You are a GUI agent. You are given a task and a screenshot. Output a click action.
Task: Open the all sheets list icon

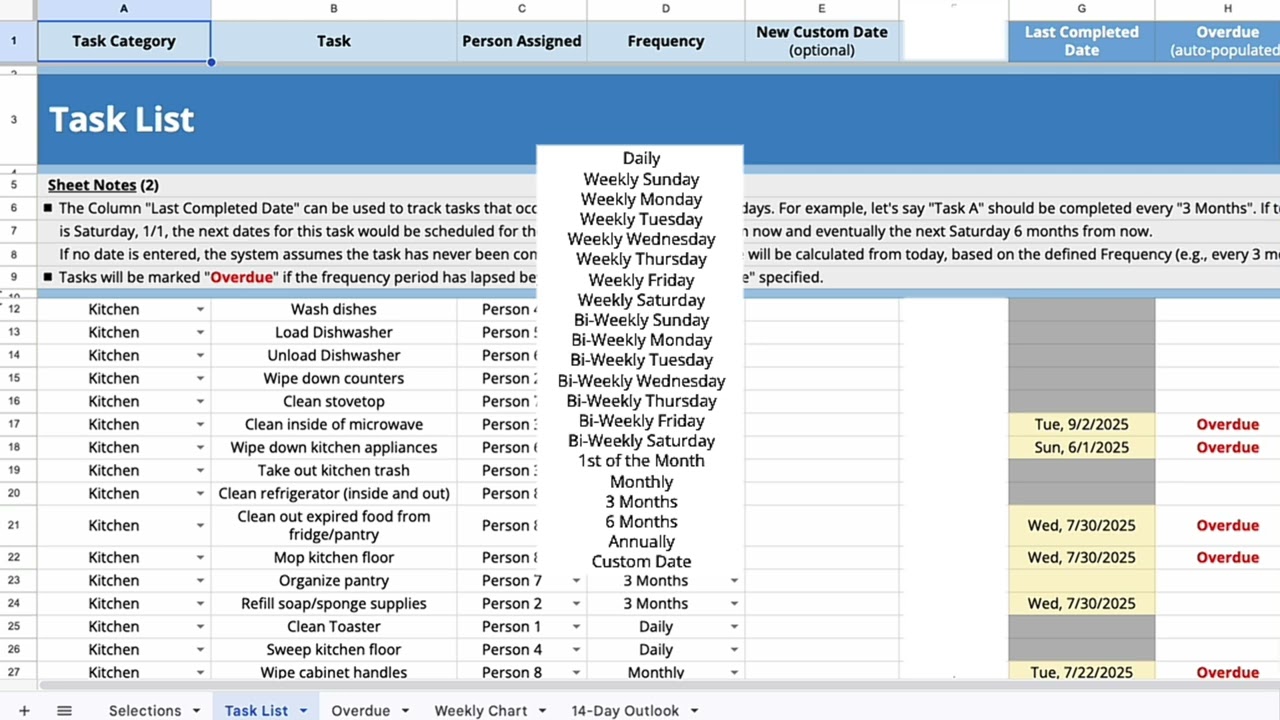tap(64, 710)
